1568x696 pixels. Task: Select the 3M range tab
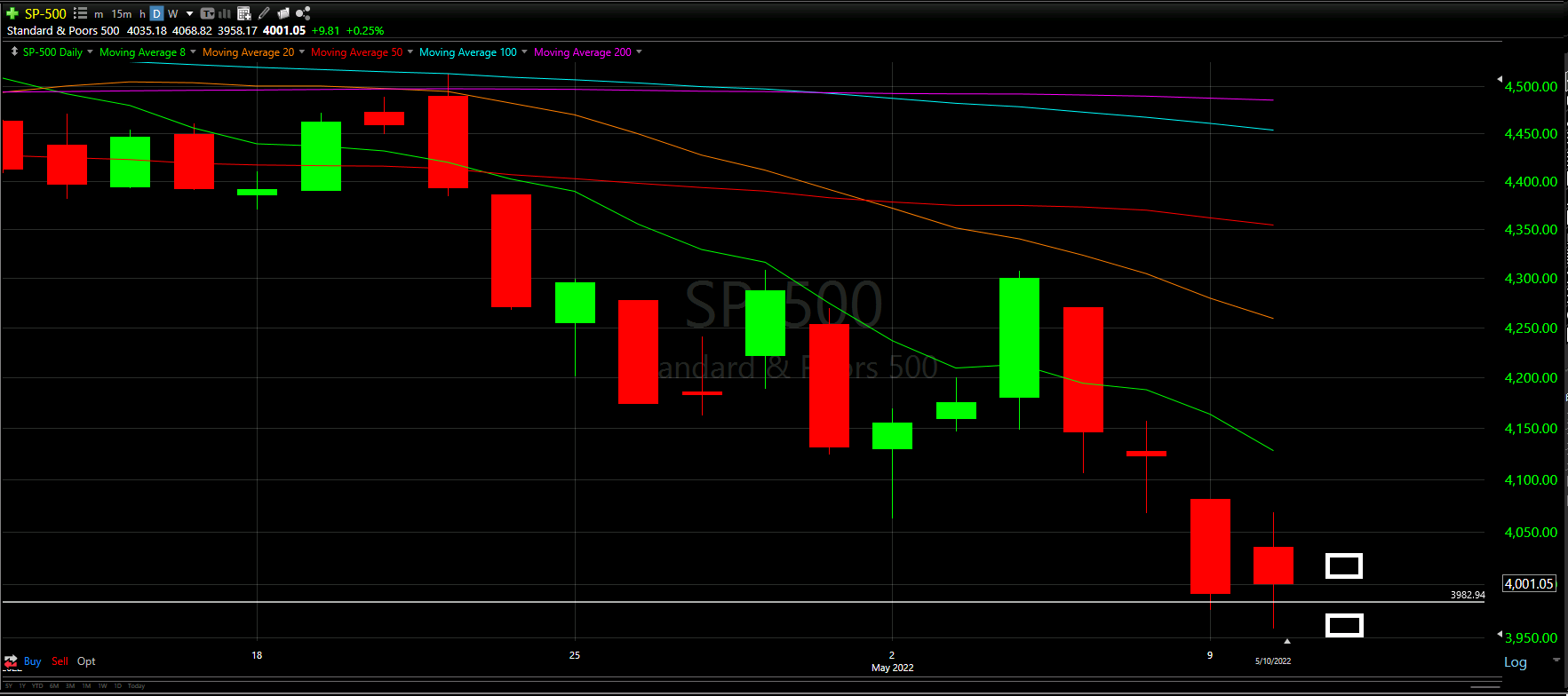(70, 686)
